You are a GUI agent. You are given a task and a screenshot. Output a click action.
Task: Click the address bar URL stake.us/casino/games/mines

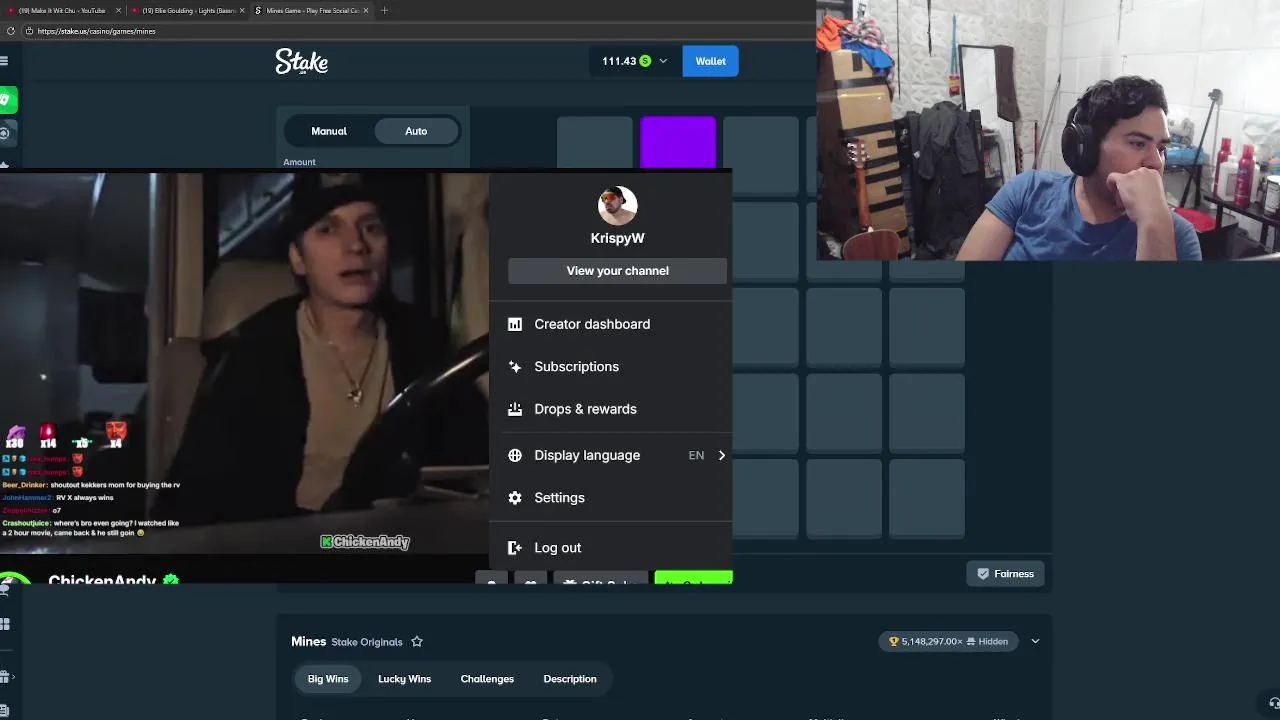tap(96, 31)
